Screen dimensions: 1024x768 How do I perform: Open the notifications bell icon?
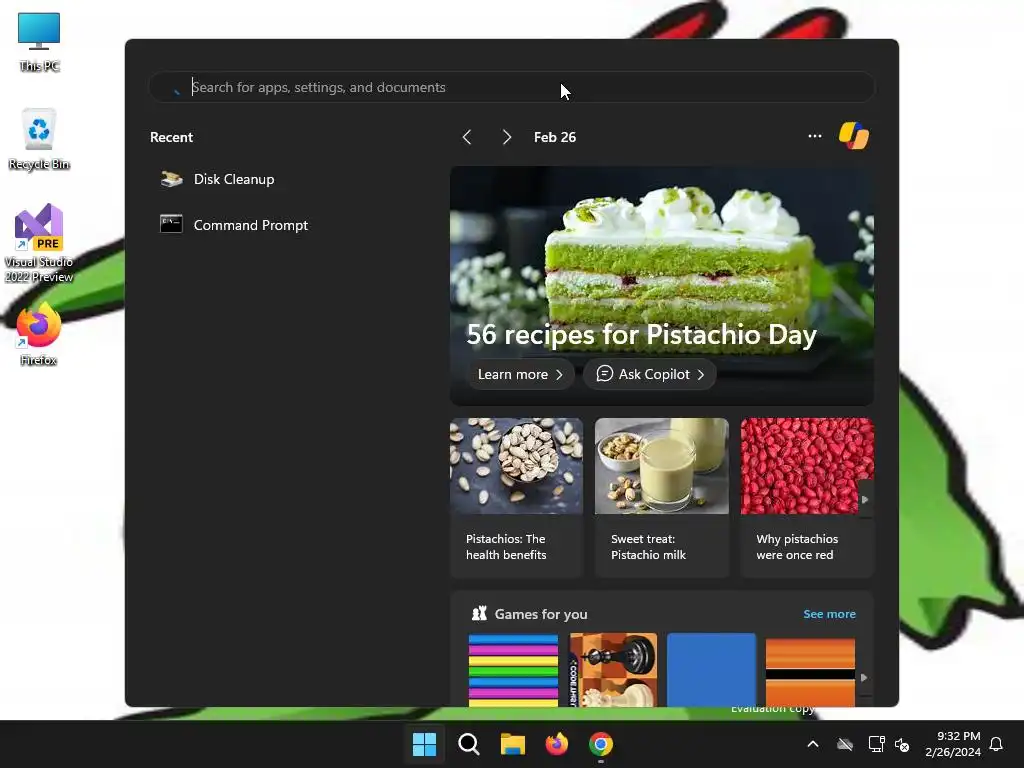coord(996,744)
